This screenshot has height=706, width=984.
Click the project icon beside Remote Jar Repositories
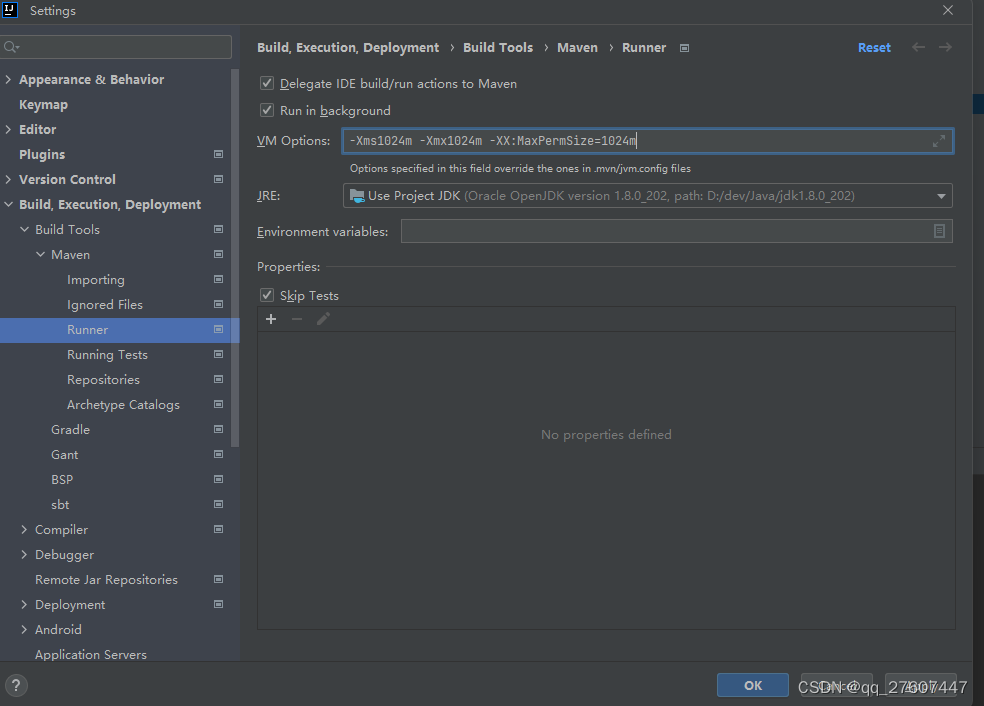click(x=218, y=579)
